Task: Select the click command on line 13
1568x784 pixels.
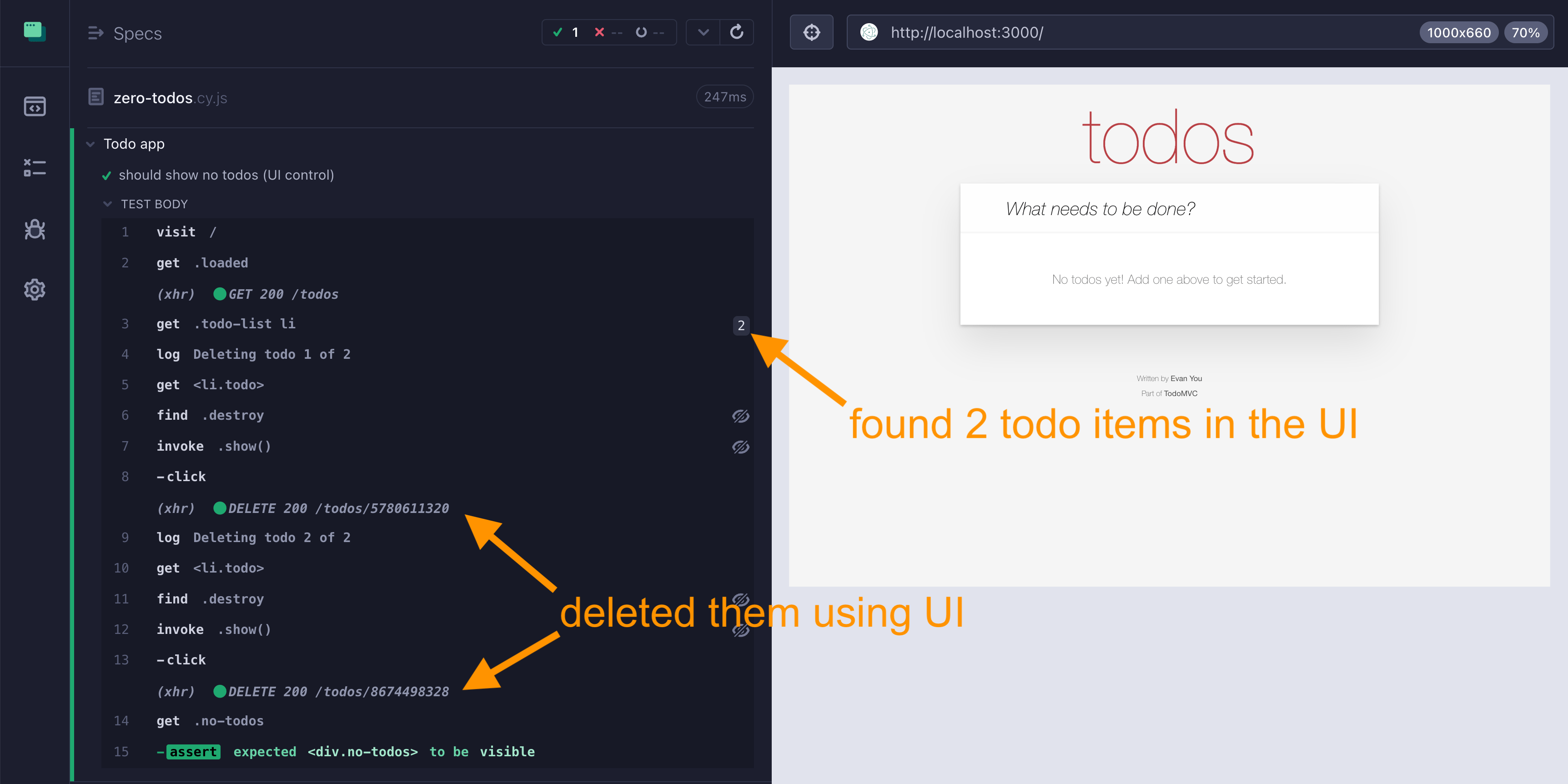Action: (427, 660)
